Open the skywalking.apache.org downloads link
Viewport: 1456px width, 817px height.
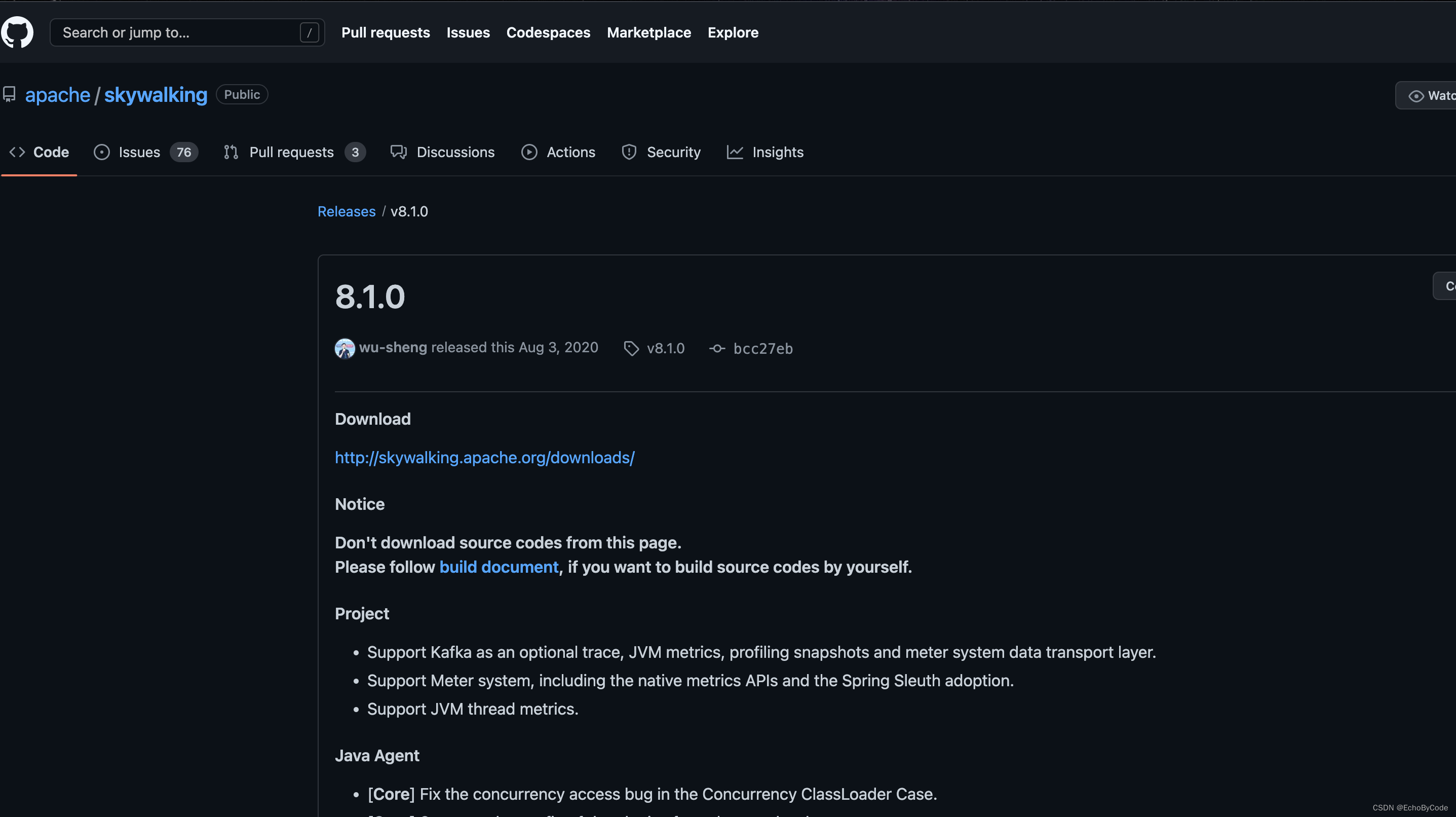click(x=484, y=457)
